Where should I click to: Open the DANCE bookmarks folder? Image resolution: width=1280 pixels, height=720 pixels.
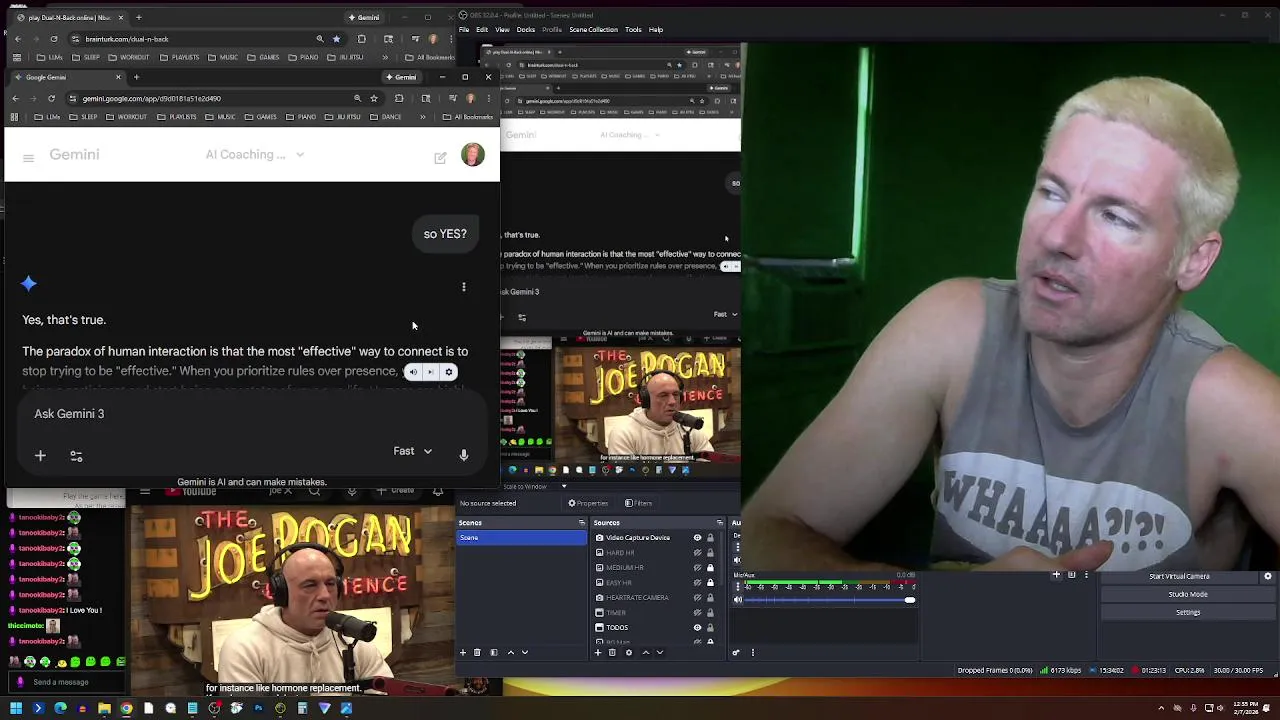386,117
